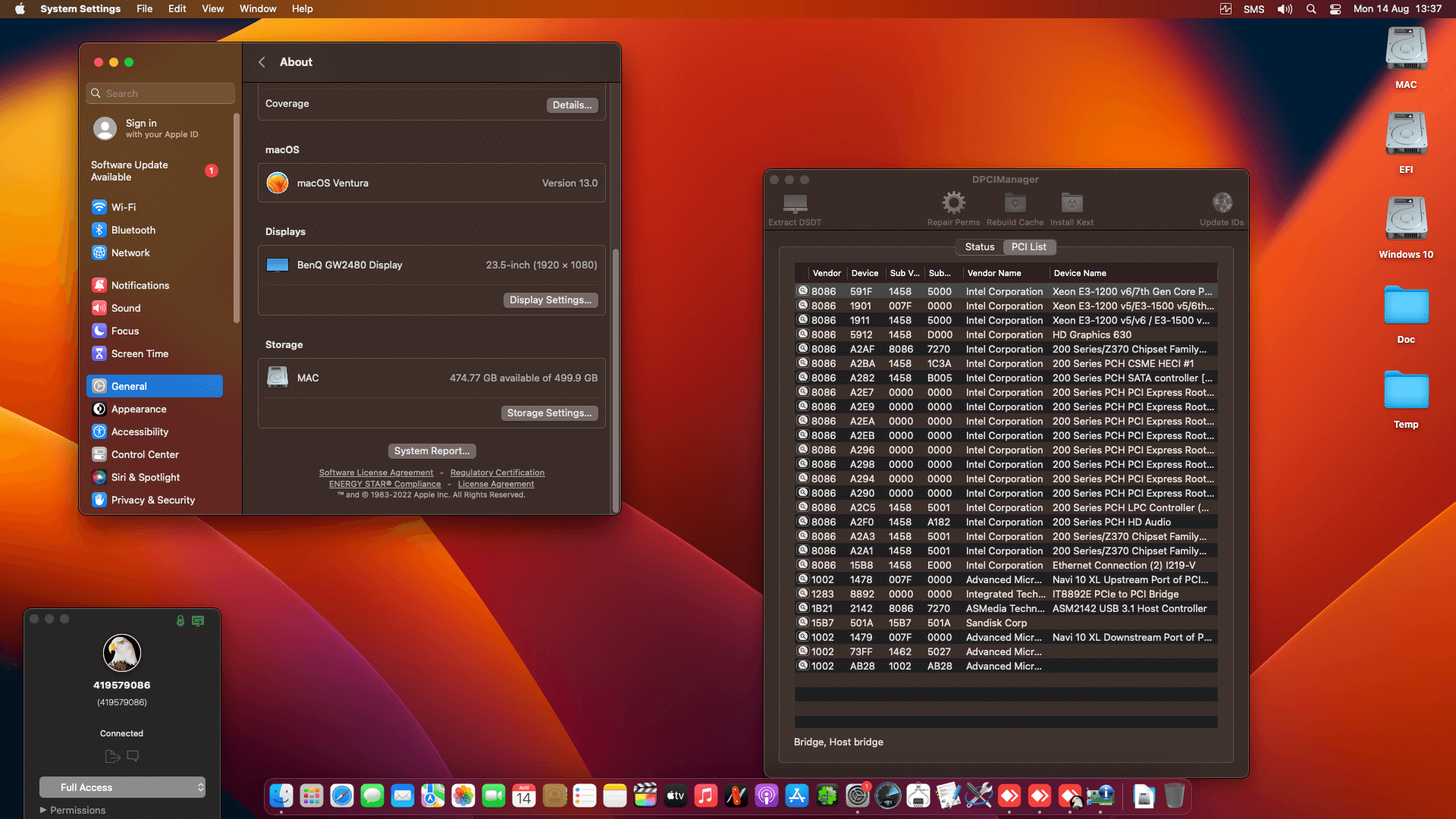This screenshot has height=819, width=1456.
Task: Click the green microphone icon in AnyDesk panel
Action: coord(180,620)
